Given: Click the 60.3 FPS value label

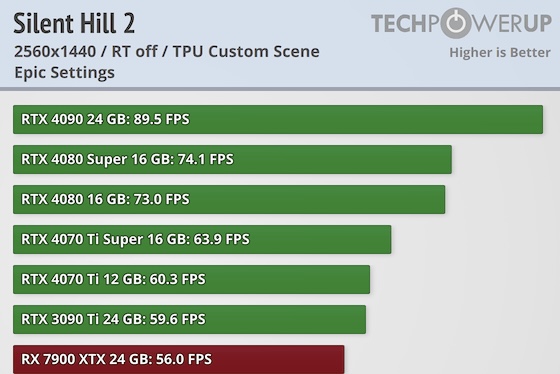Looking at the screenshot, I should point(178,279).
